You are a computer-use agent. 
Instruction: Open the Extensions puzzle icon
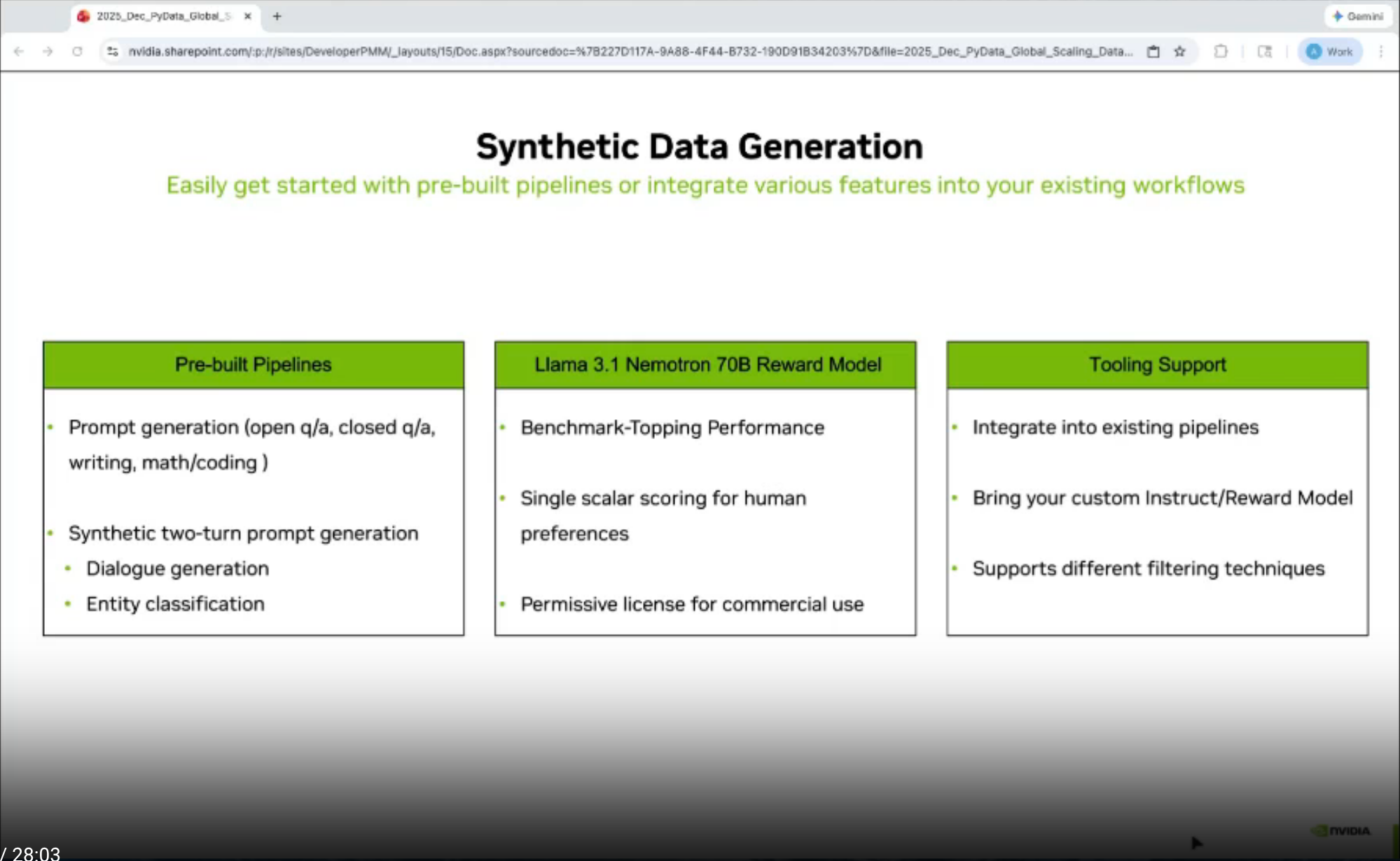tap(1221, 51)
